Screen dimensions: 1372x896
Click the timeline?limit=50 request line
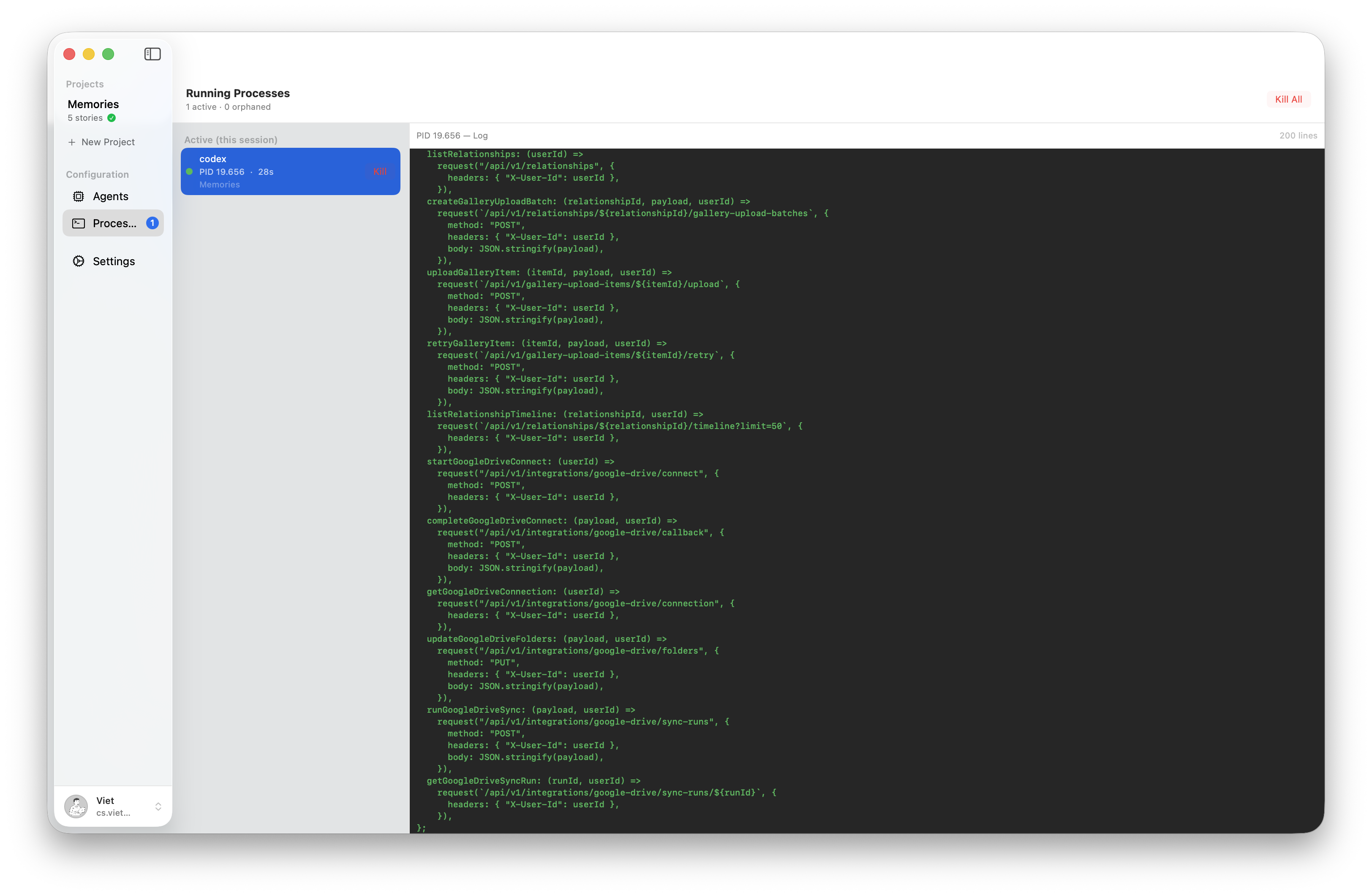620,426
